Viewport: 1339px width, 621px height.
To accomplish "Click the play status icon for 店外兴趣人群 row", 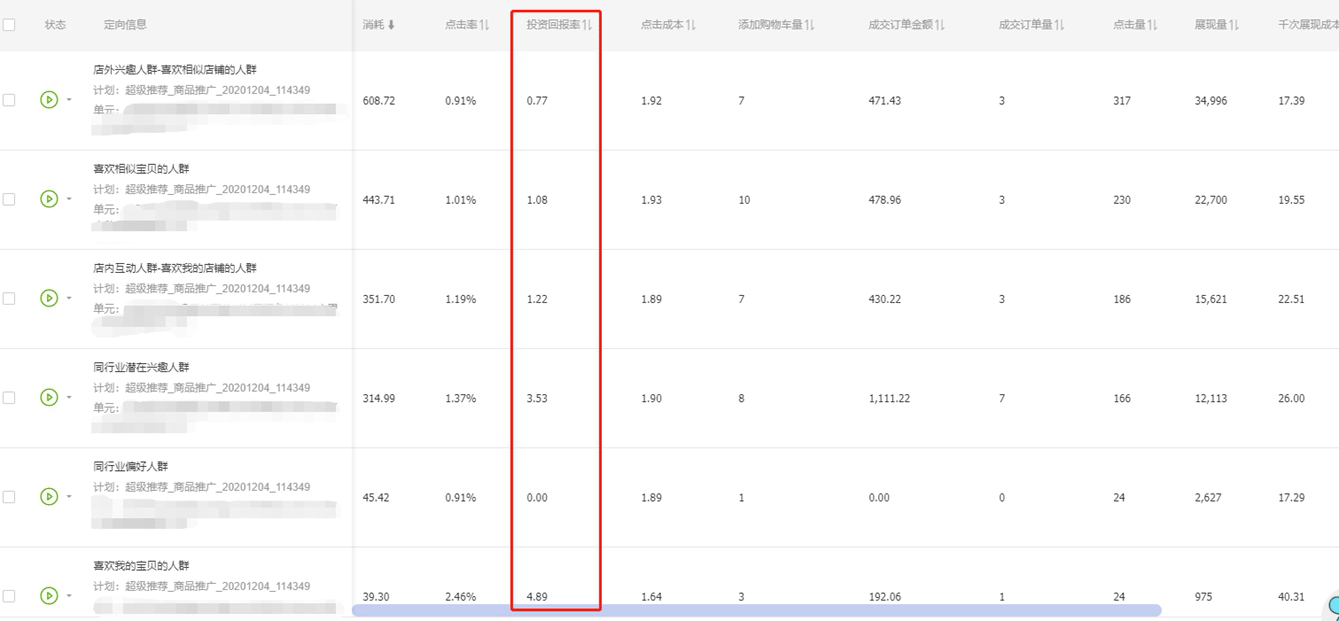I will pos(48,100).
